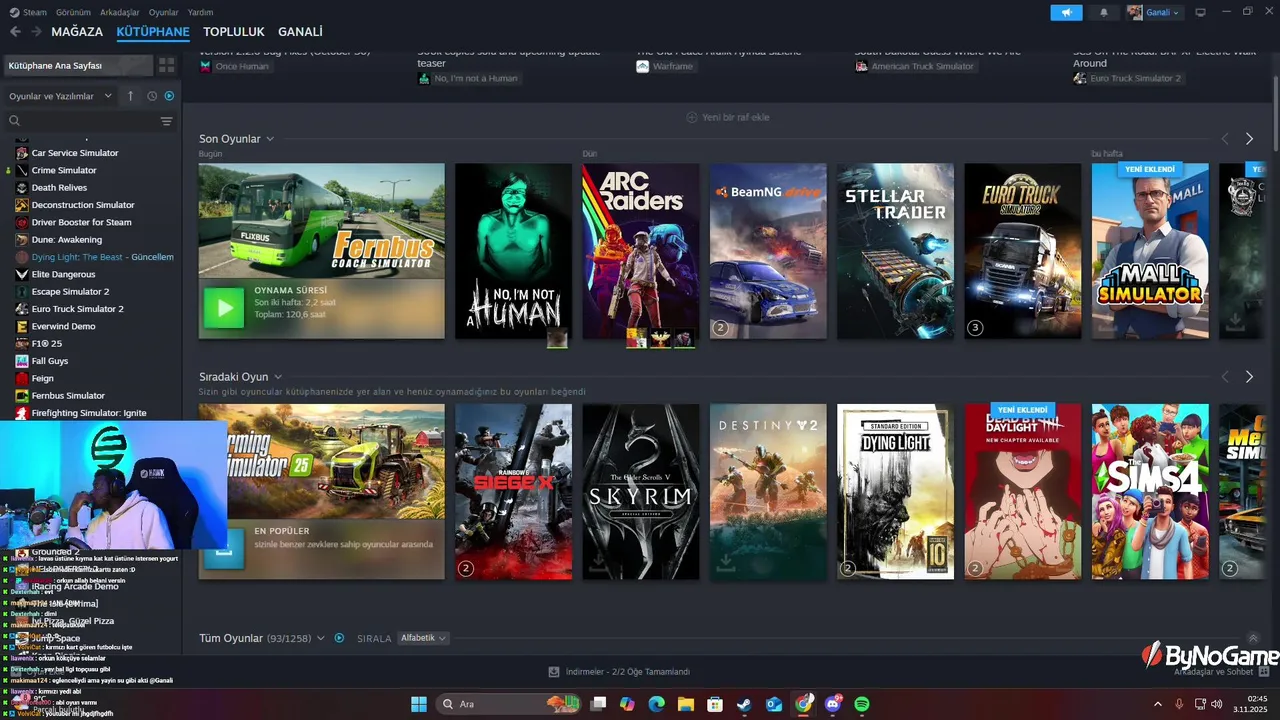Viewport: 1280px width, 720px height.
Task: Open Stellar Trader game cover
Action: click(x=895, y=251)
